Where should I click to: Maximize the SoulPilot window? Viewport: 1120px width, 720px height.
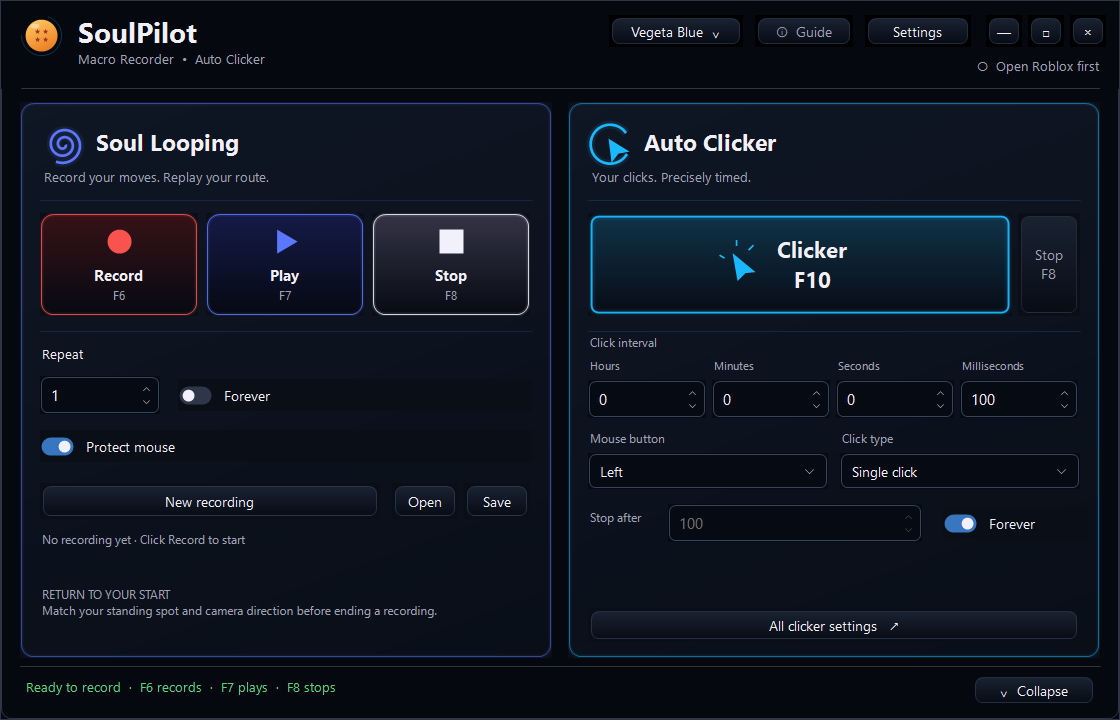click(x=1046, y=32)
